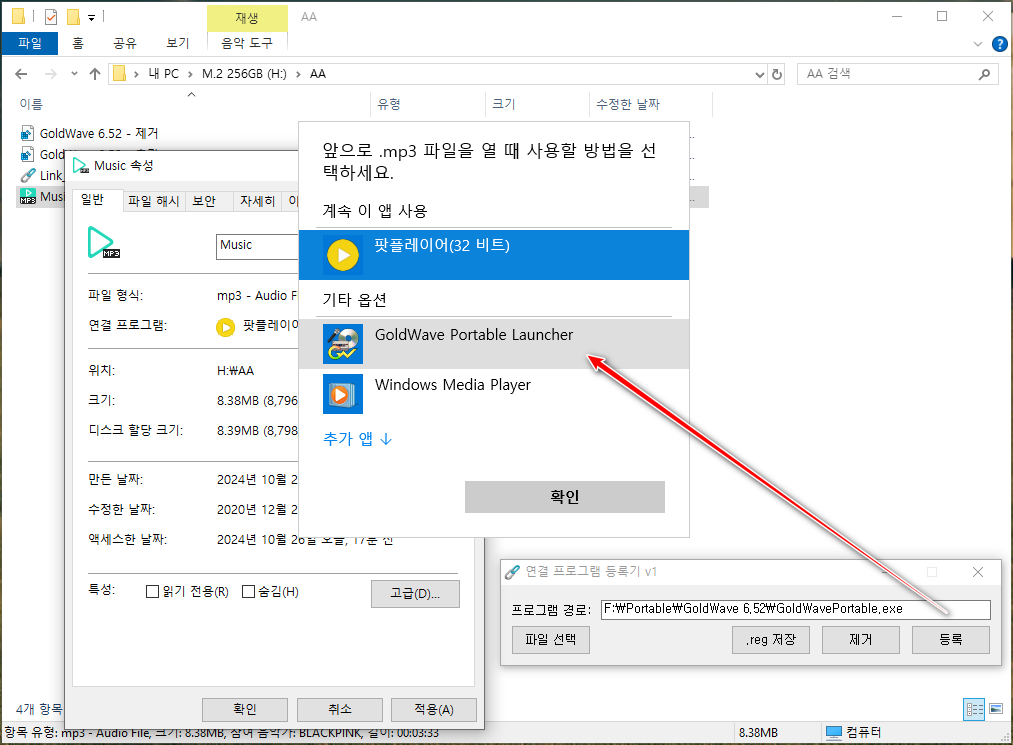Click MP3 file type icon in properties
This screenshot has width=1013, height=745.
(103, 243)
